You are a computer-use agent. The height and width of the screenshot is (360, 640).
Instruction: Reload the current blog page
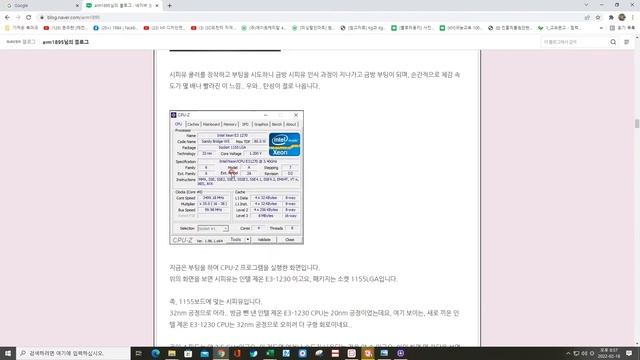[x=29, y=18]
